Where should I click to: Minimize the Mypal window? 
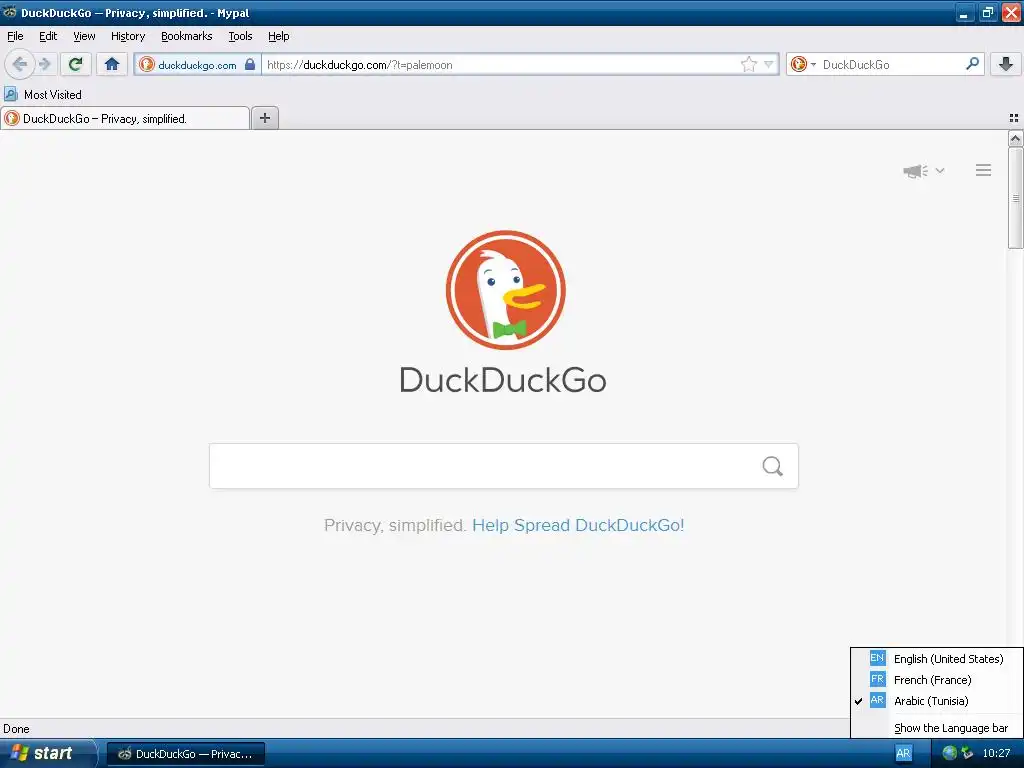pyautogui.click(x=965, y=12)
